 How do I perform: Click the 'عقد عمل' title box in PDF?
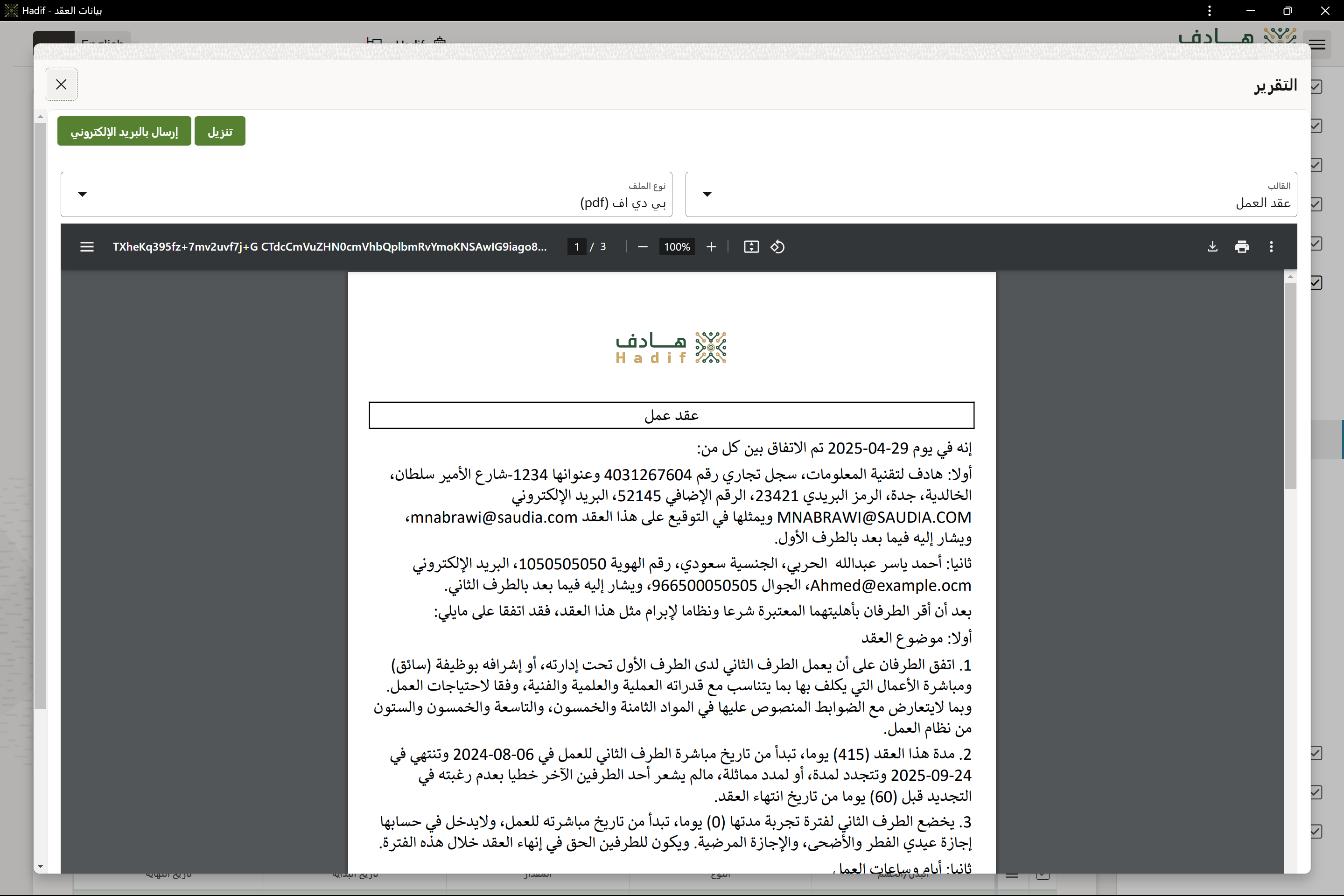tap(672, 415)
